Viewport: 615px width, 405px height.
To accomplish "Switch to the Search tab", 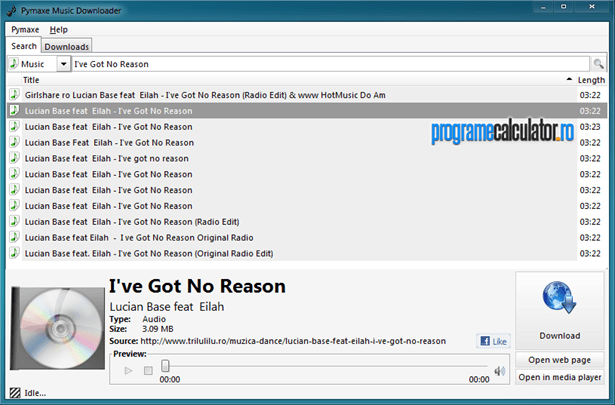I will [24, 46].
